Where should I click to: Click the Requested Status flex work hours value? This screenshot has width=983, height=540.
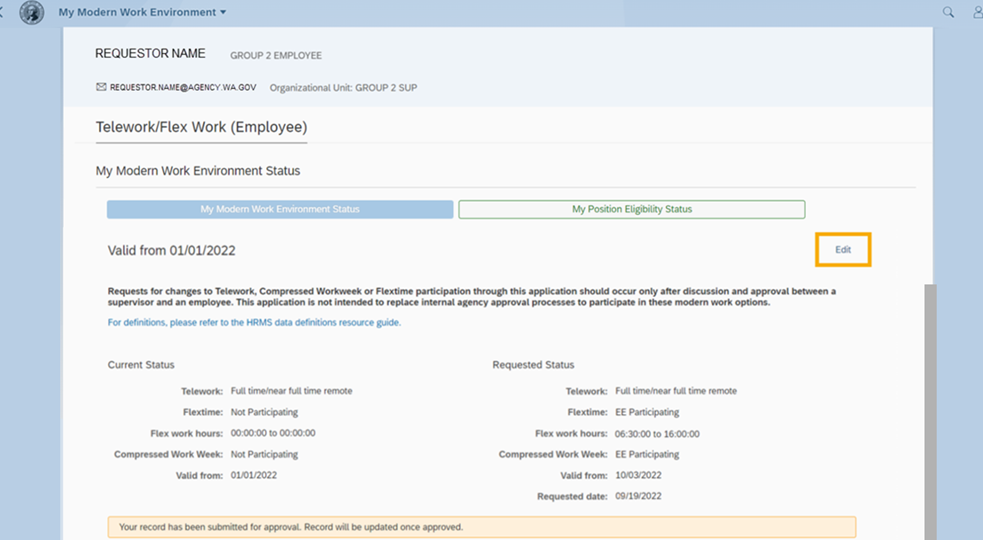[x=657, y=434]
